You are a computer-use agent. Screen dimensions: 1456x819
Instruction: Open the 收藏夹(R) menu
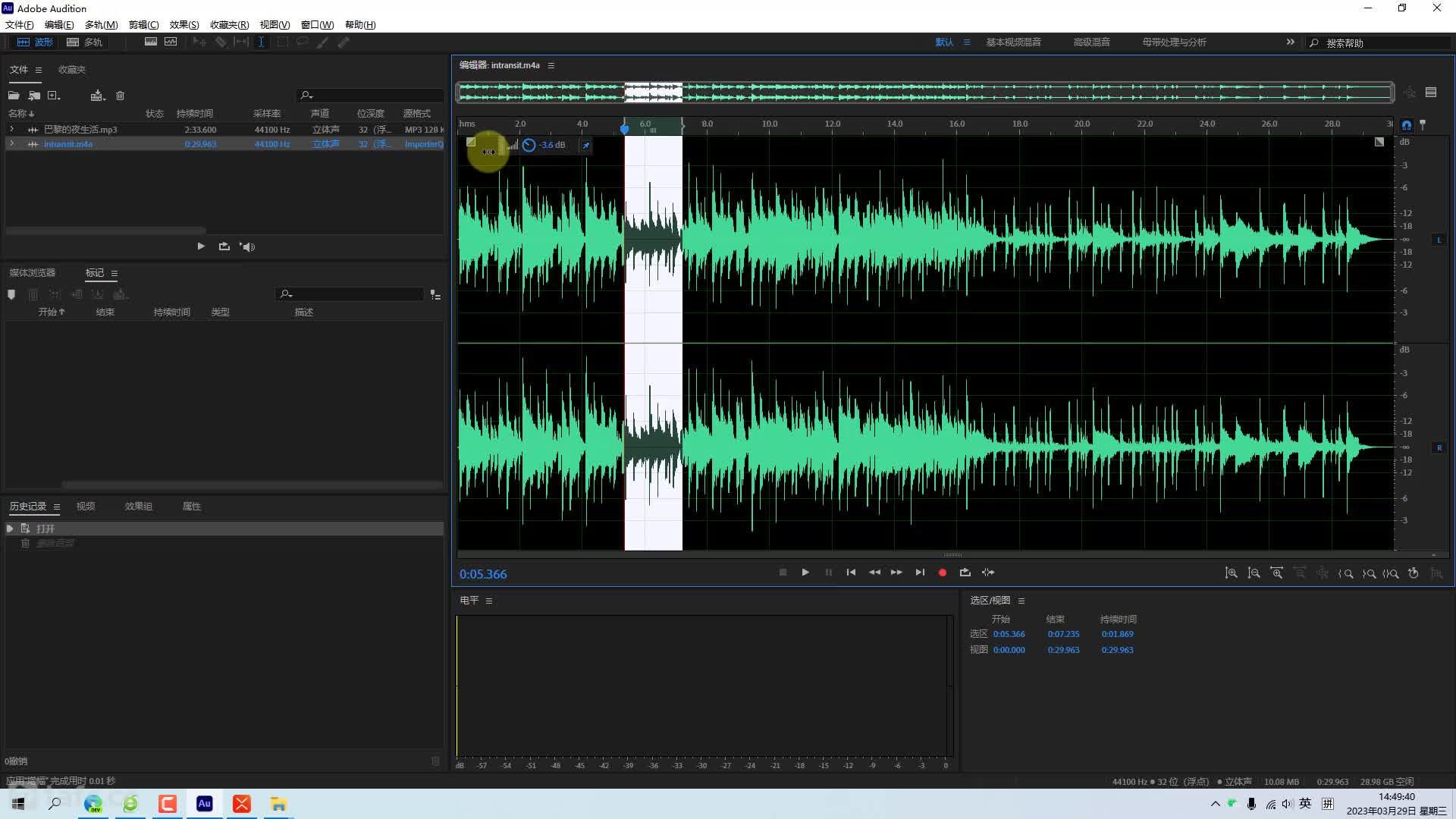229,25
